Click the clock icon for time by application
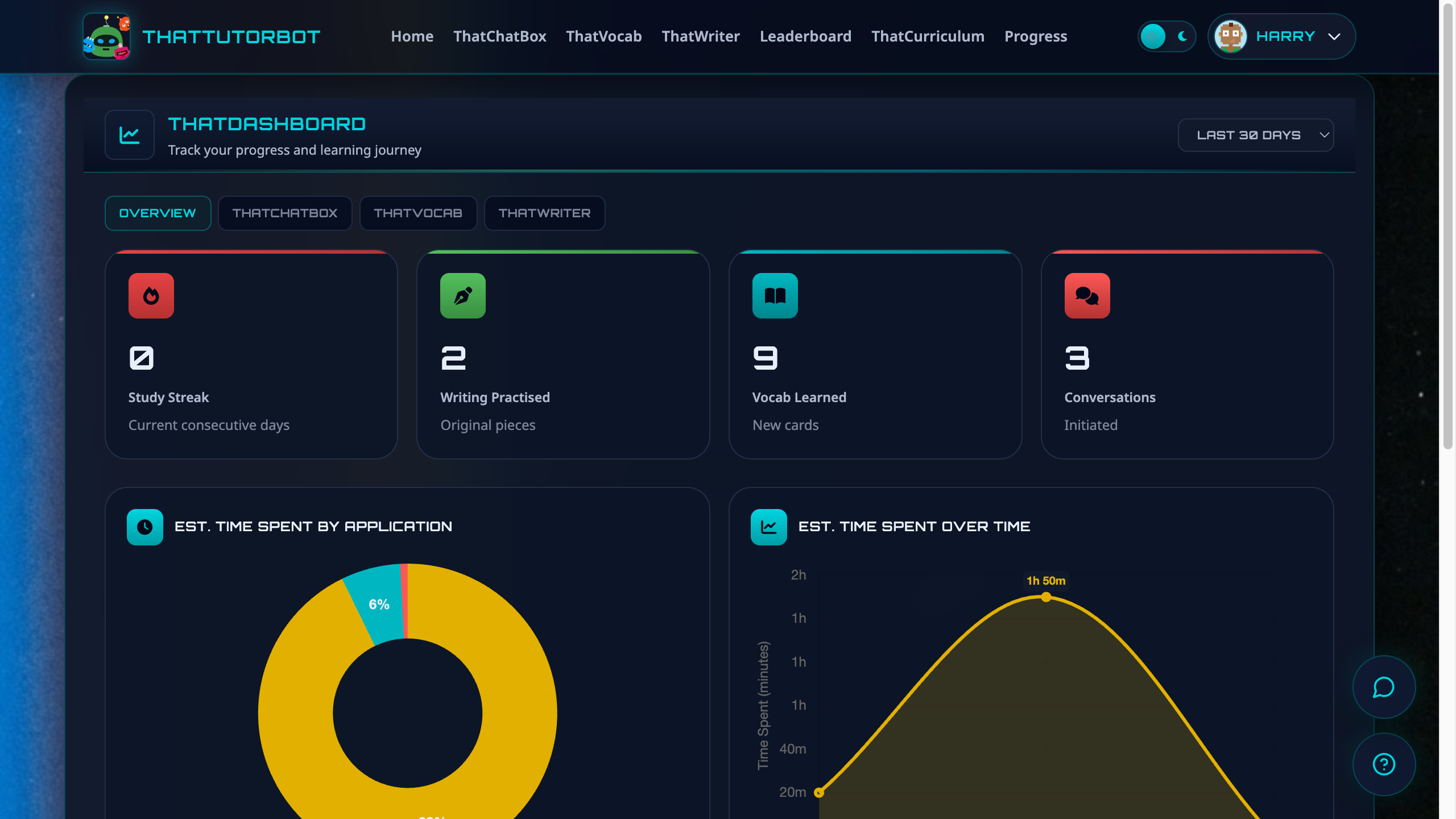This screenshot has height=819, width=1456. point(145,527)
